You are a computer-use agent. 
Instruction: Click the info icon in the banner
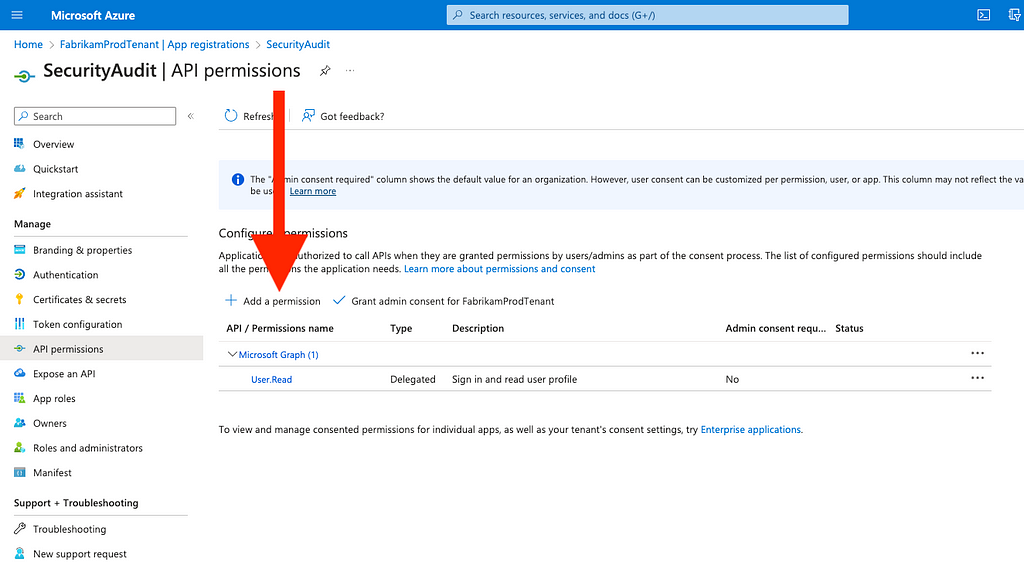click(238, 179)
